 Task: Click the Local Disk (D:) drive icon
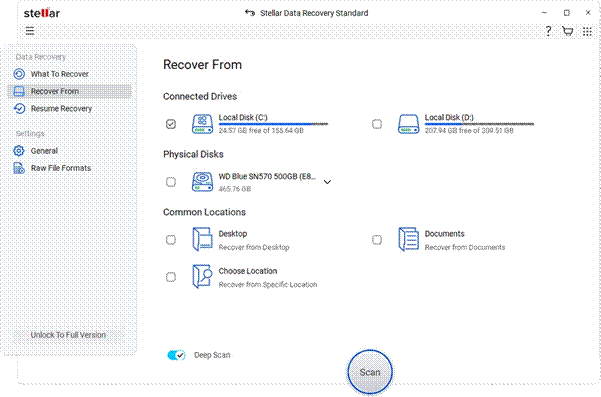(408, 124)
